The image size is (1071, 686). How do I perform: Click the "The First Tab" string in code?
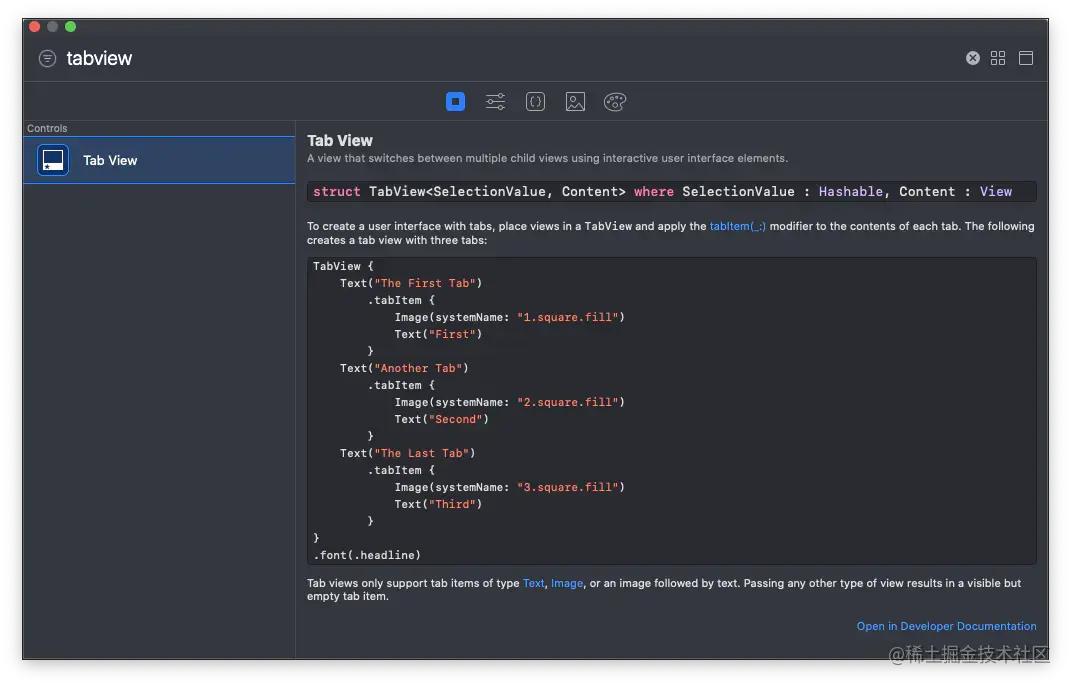425,284
